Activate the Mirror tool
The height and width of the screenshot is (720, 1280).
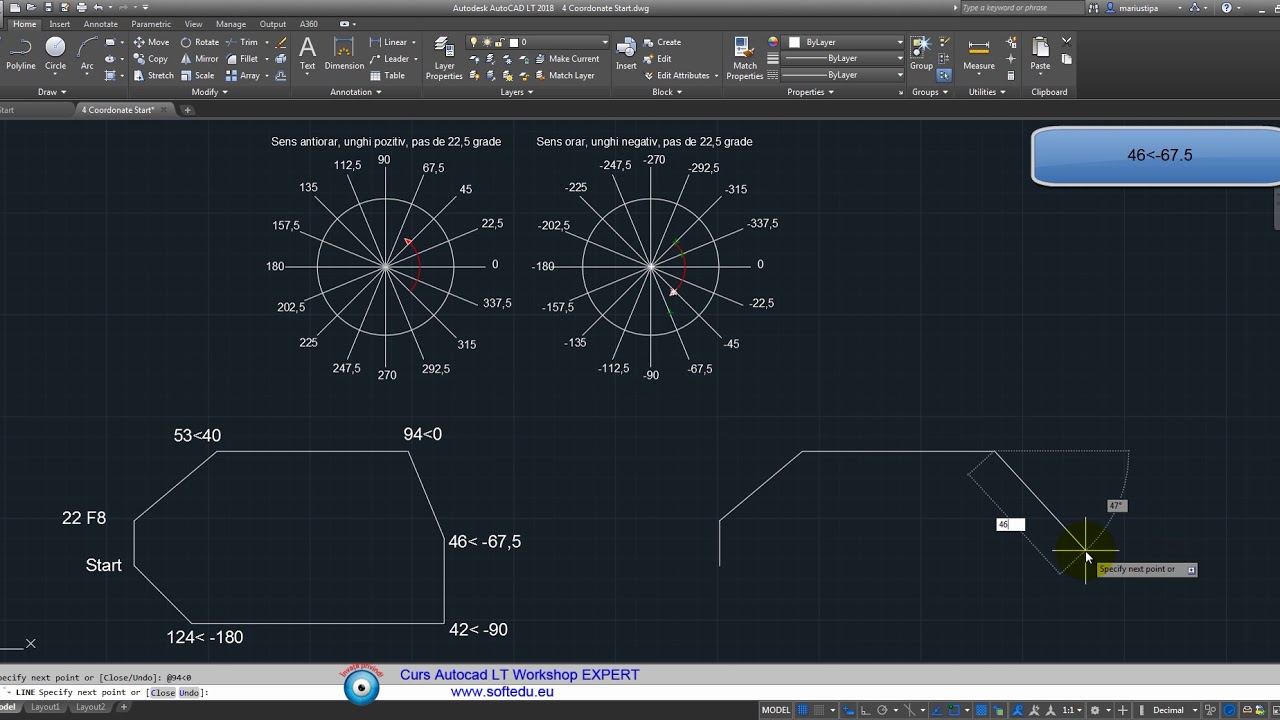(199, 58)
